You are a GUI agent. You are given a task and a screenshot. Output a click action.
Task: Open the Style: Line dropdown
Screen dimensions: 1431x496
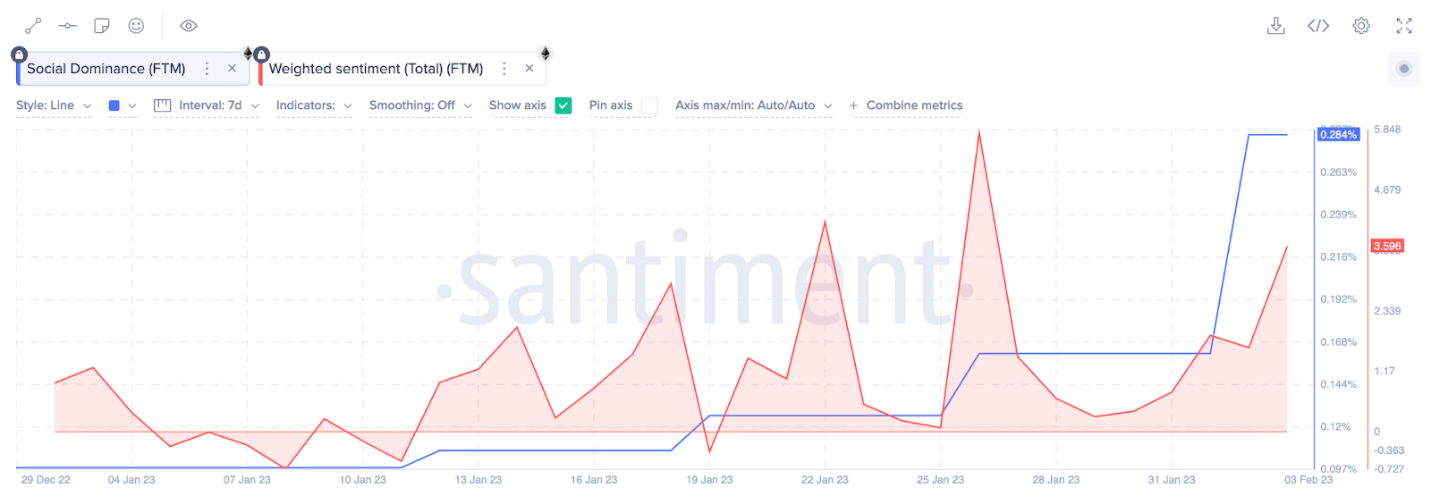click(53, 105)
